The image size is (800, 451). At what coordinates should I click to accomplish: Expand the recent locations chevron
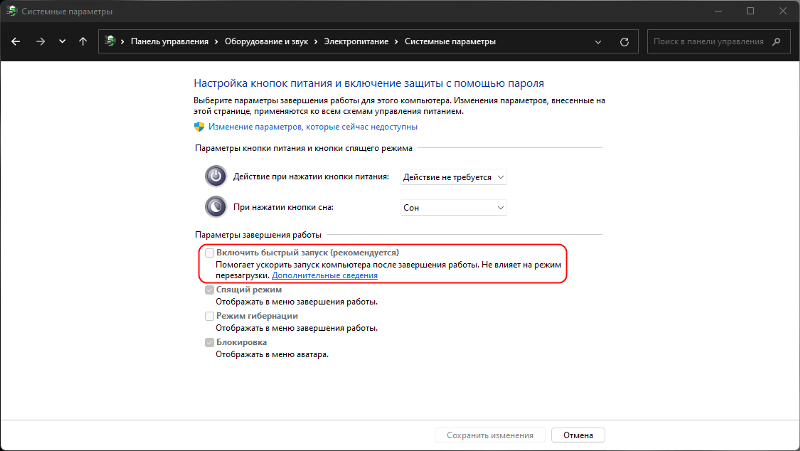coord(62,43)
